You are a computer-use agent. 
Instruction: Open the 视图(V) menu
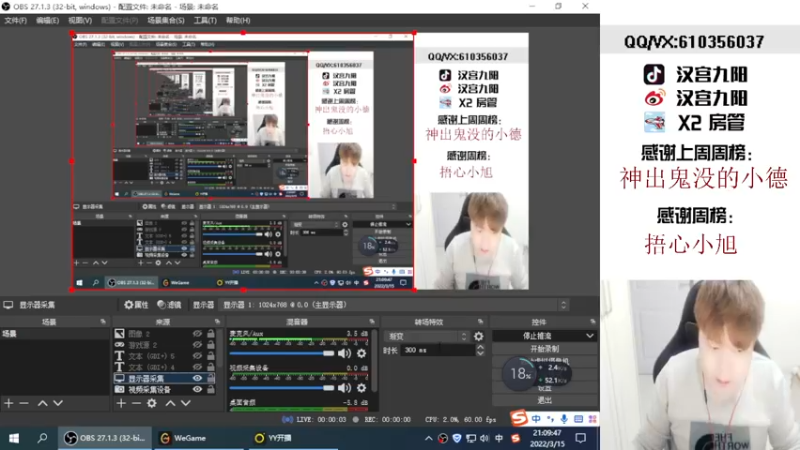[x=80, y=20]
